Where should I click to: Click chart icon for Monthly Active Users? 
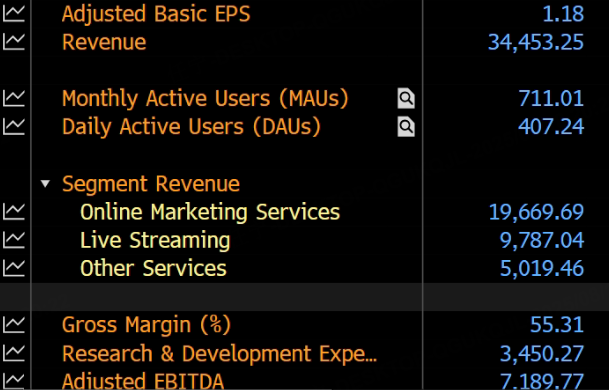click(14, 98)
